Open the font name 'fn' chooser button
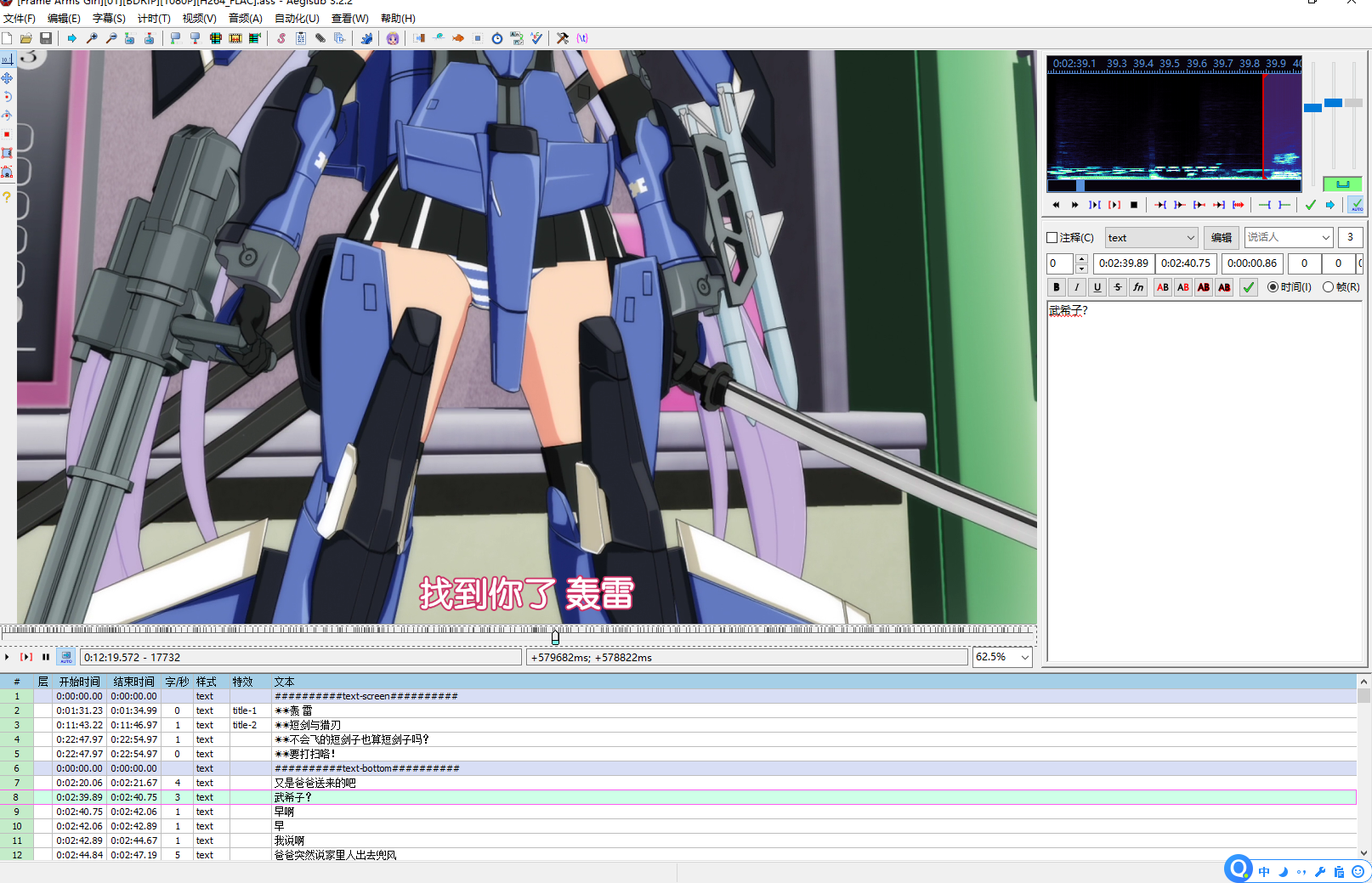1372x883 pixels. pos(1138,287)
